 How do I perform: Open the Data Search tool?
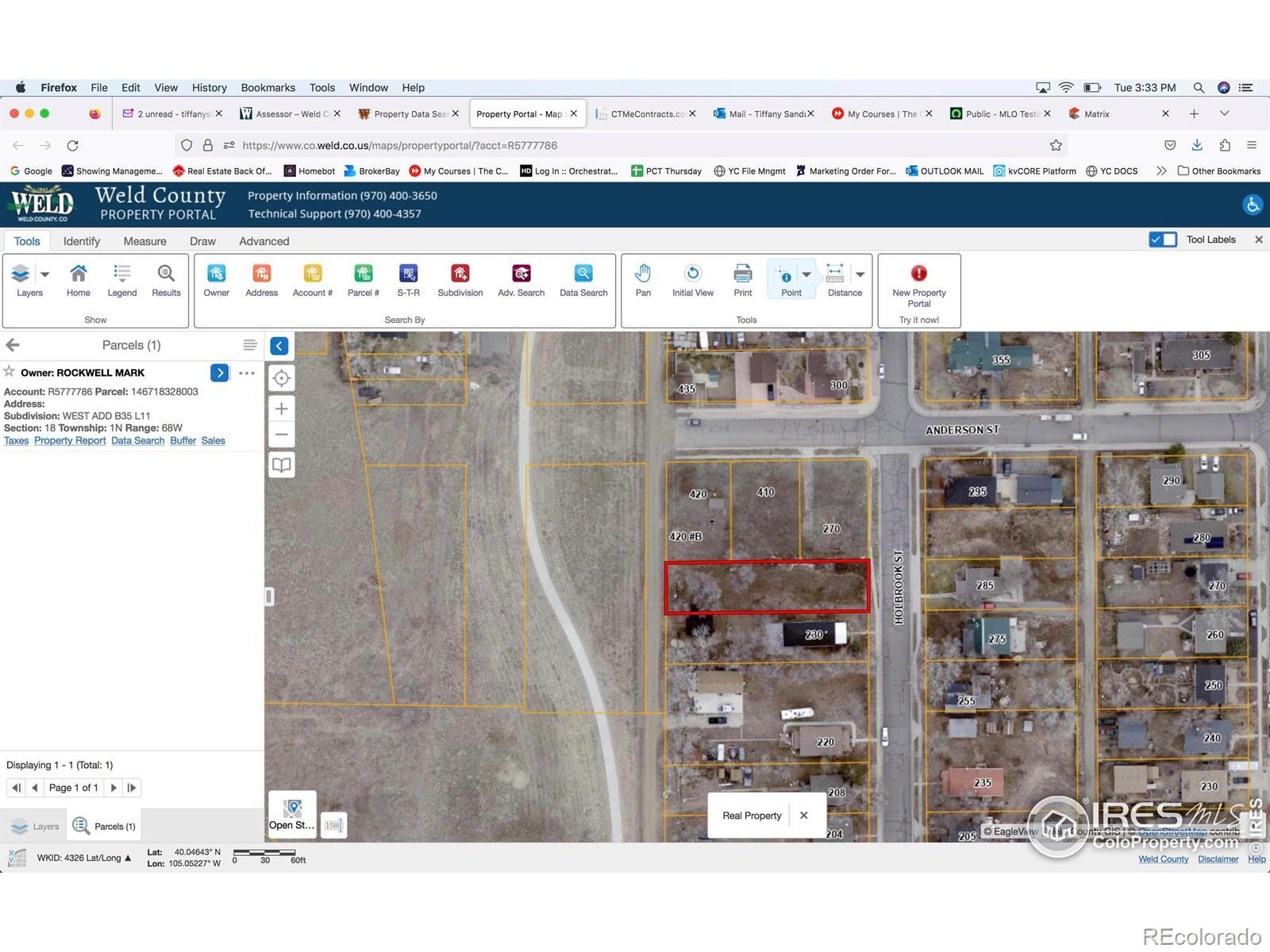click(x=583, y=280)
